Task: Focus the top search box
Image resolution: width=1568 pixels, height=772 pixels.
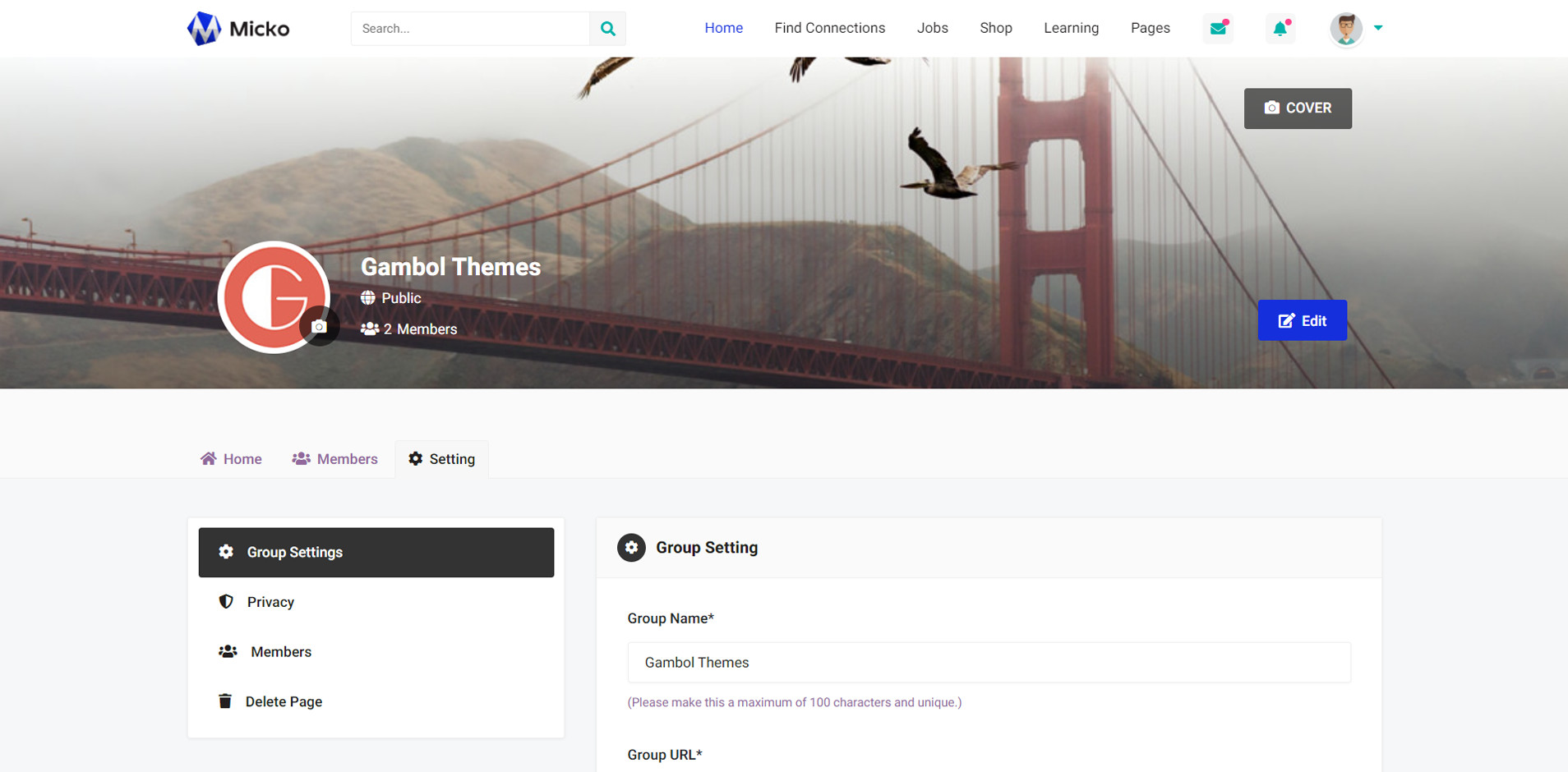Action: (470, 29)
